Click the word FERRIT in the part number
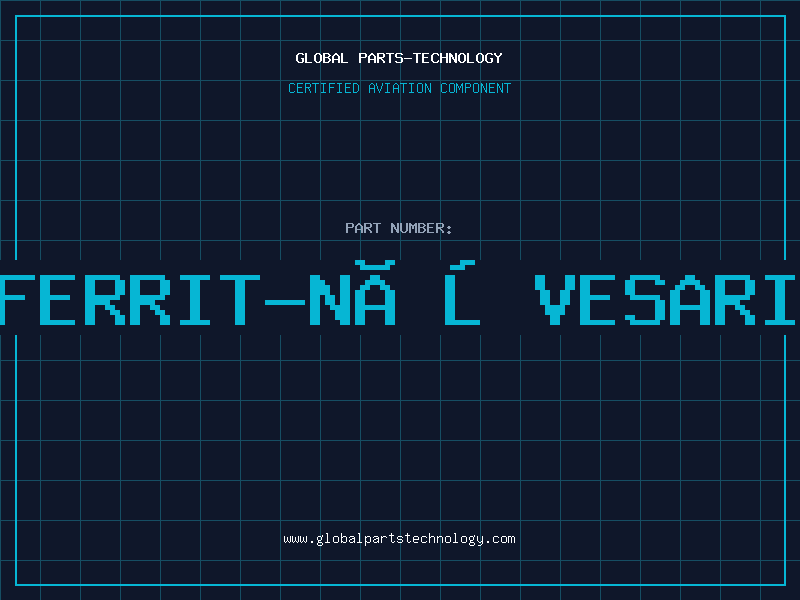Screen dimensions: 800x600 pos(123,298)
